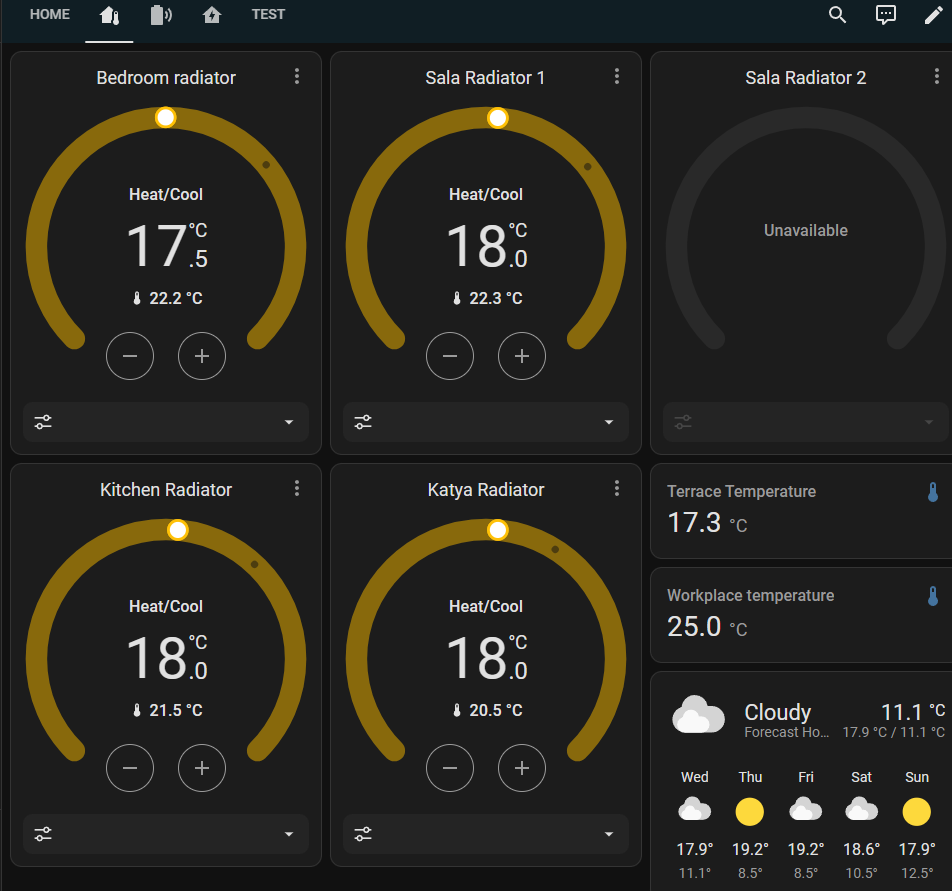Click Kitchen Radiator dial slider handle
The width and height of the screenshot is (952, 891).
coord(178,530)
